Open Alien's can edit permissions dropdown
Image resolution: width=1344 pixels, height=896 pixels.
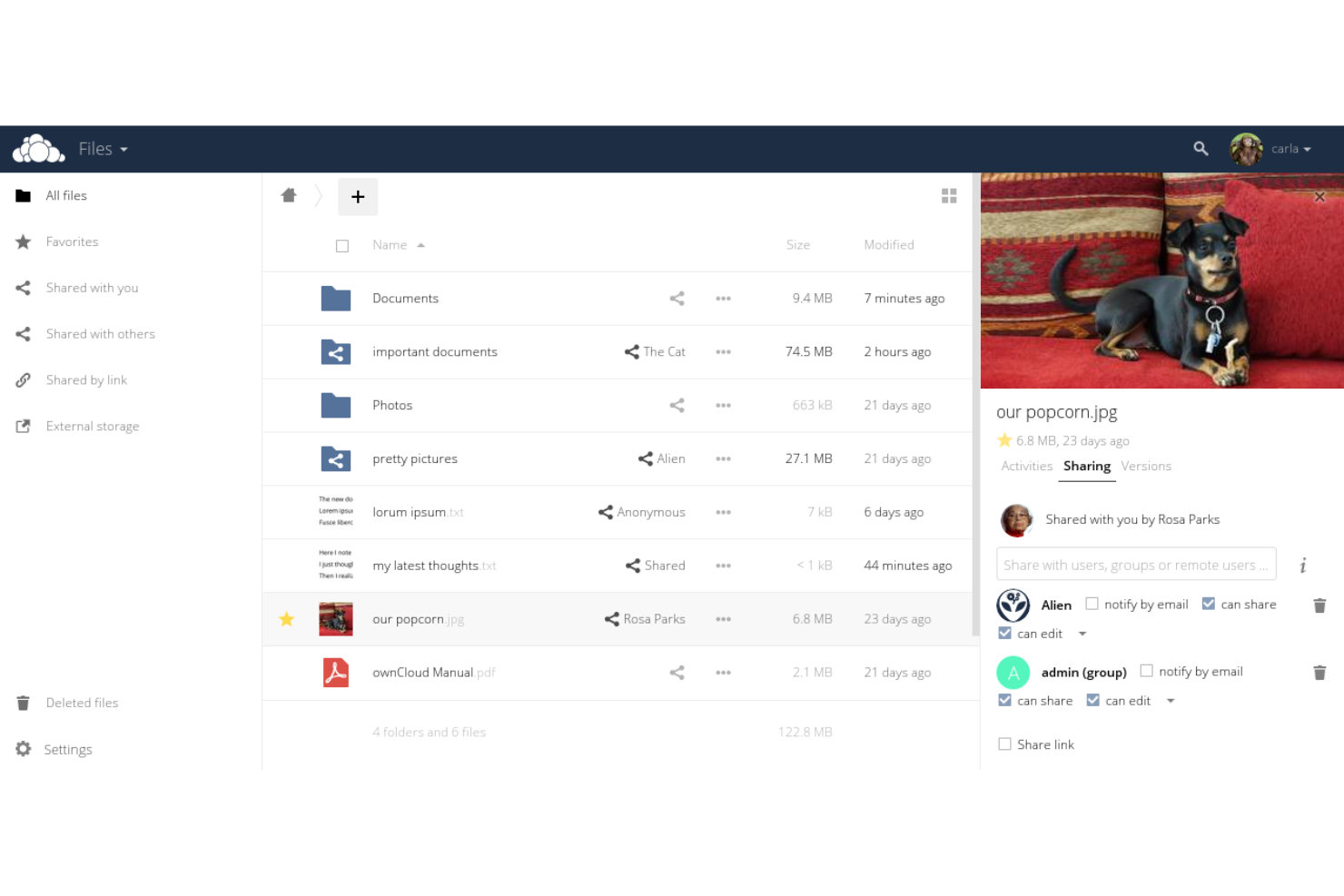coord(1082,634)
